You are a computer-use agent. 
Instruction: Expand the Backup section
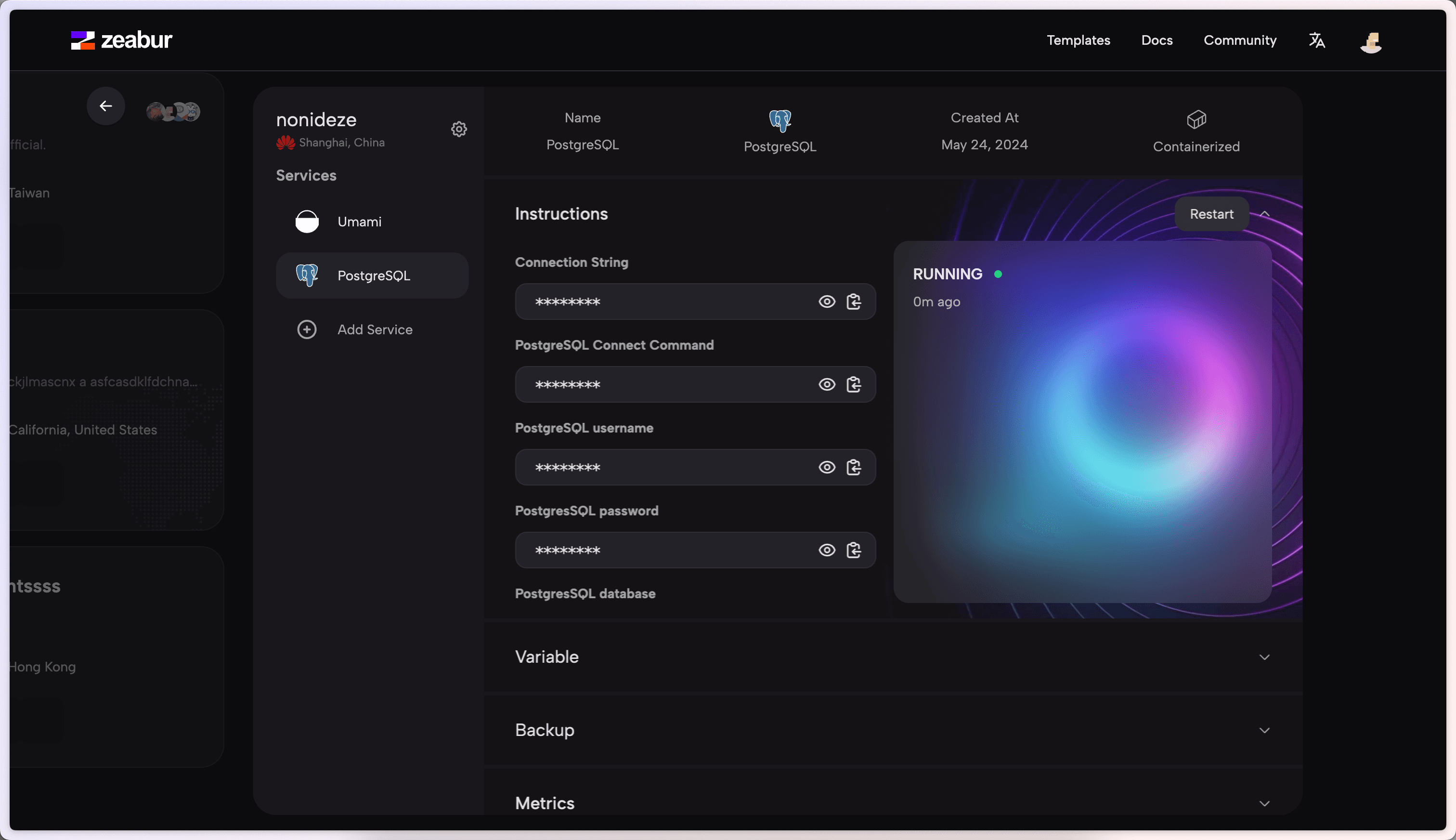(x=1264, y=730)
